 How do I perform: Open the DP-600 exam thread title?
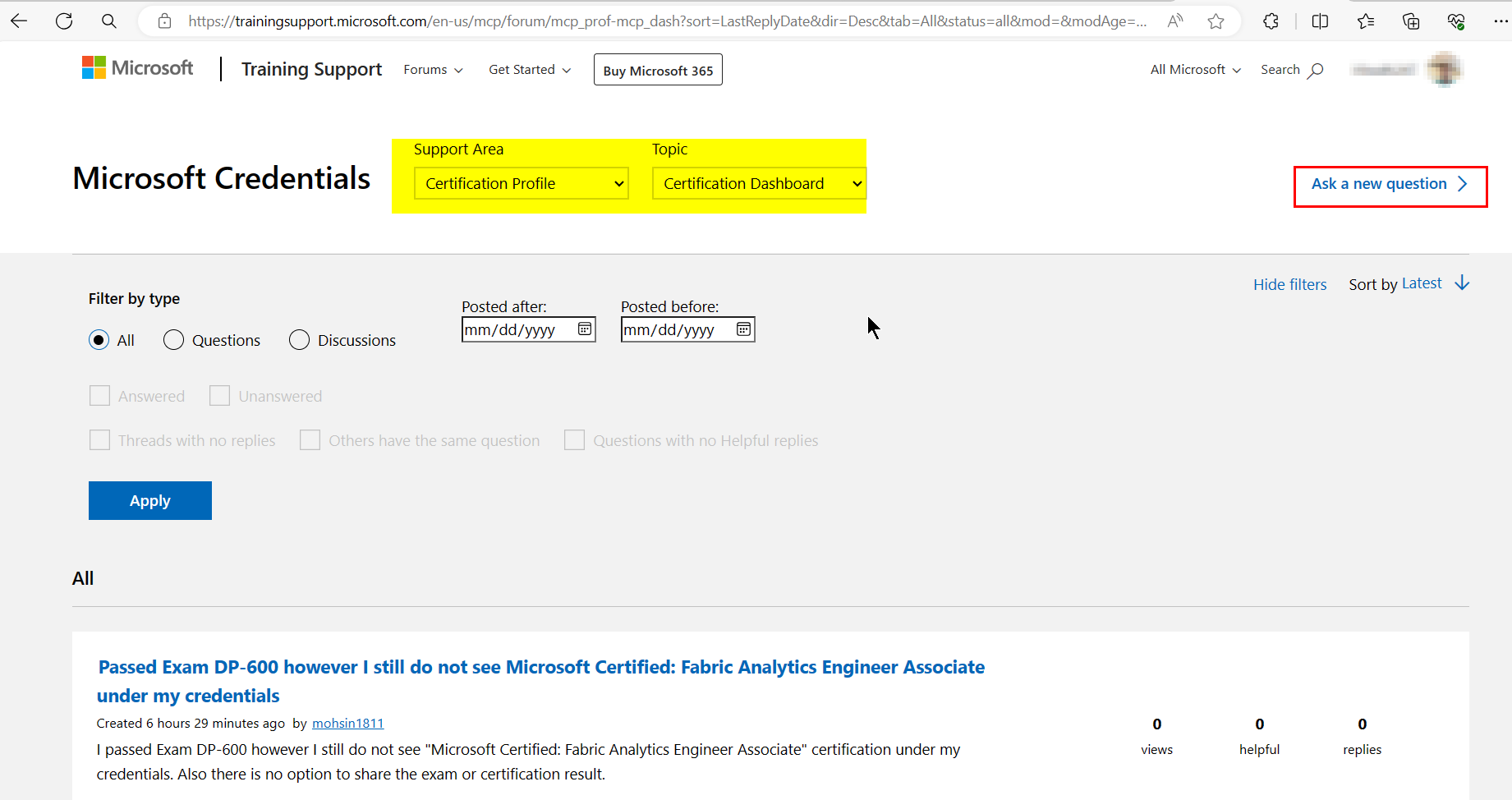point(540,681)
